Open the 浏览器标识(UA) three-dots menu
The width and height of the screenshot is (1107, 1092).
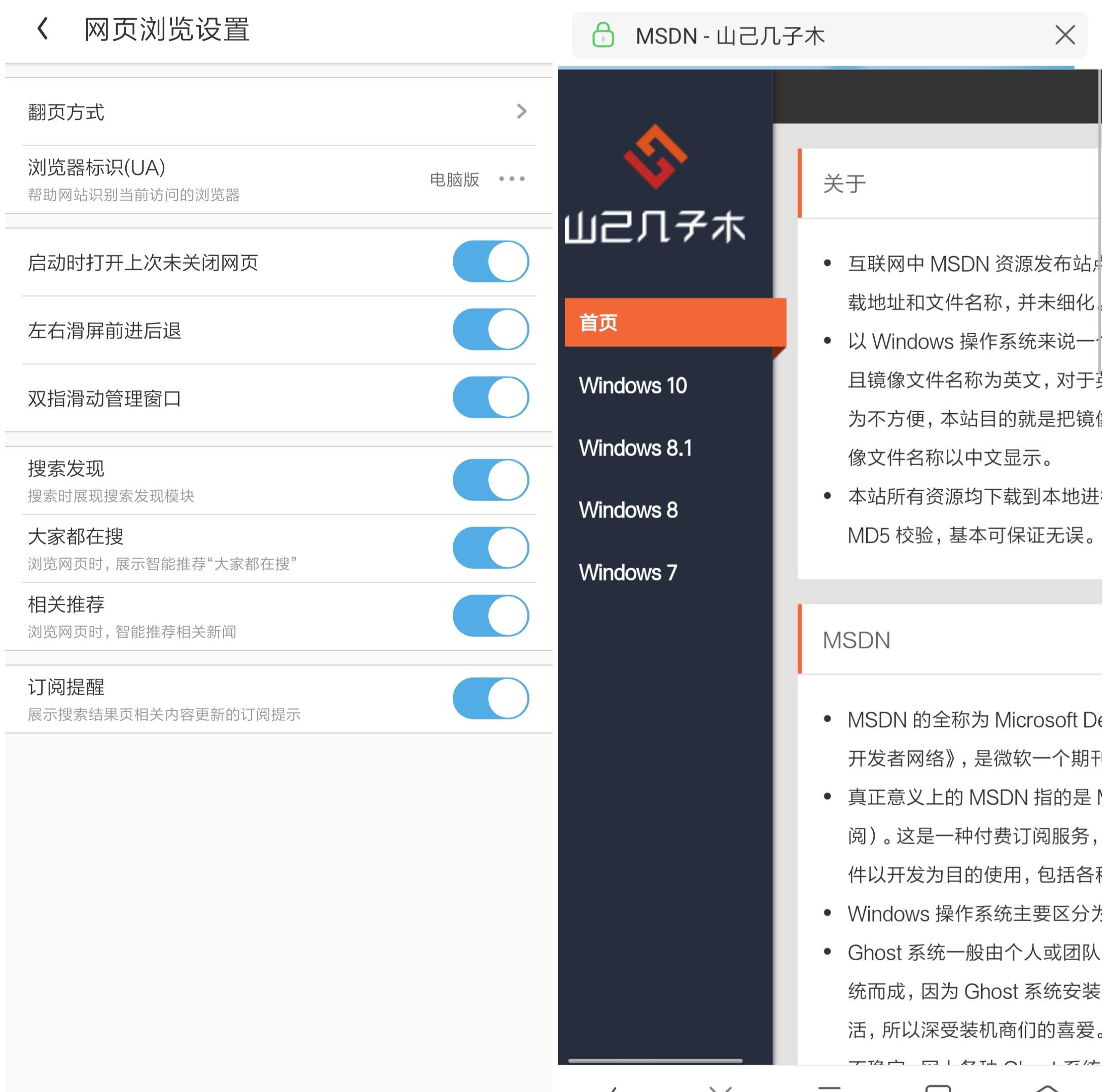512,179
